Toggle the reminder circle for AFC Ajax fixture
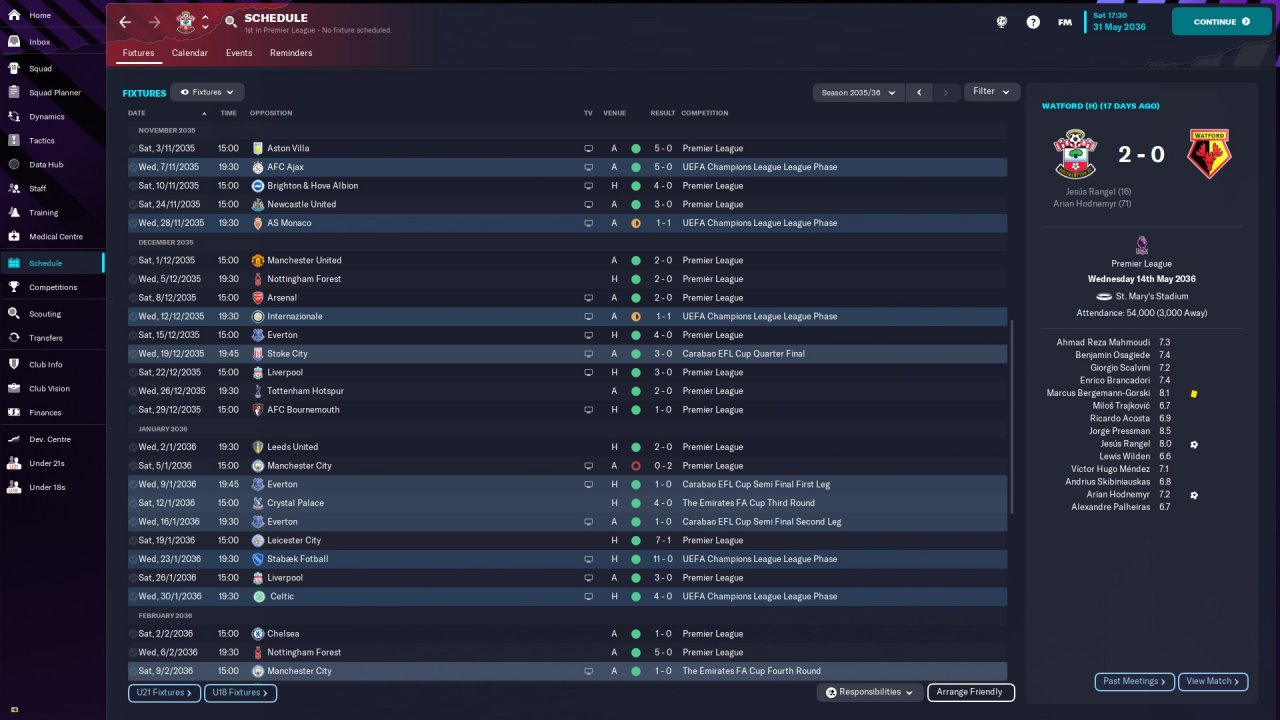Image resolution: width=1280 pixels, height=720 pixels. tap(133, 167)
